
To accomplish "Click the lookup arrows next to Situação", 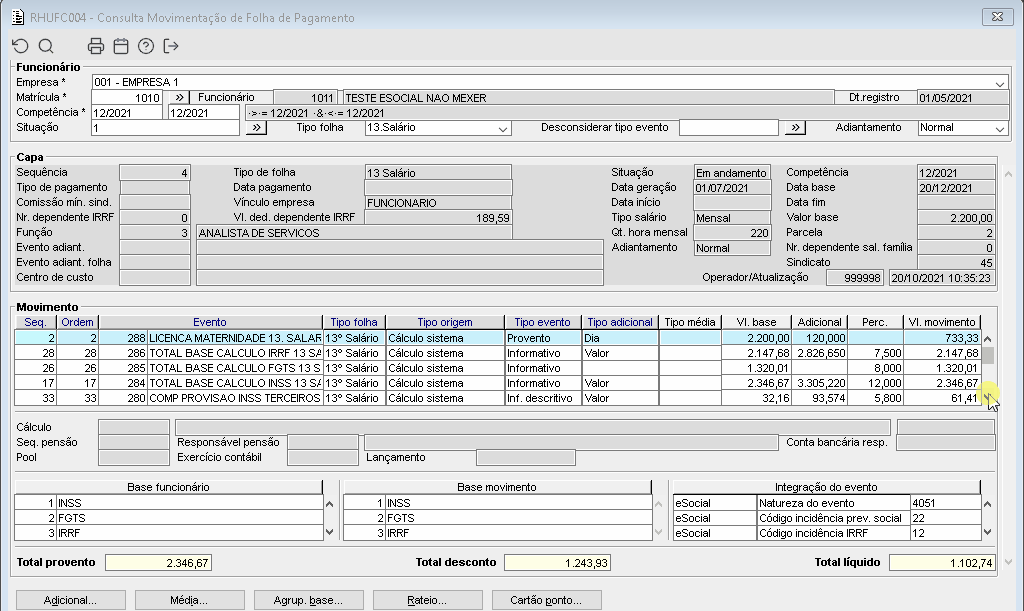I will [x=256, y=128].
